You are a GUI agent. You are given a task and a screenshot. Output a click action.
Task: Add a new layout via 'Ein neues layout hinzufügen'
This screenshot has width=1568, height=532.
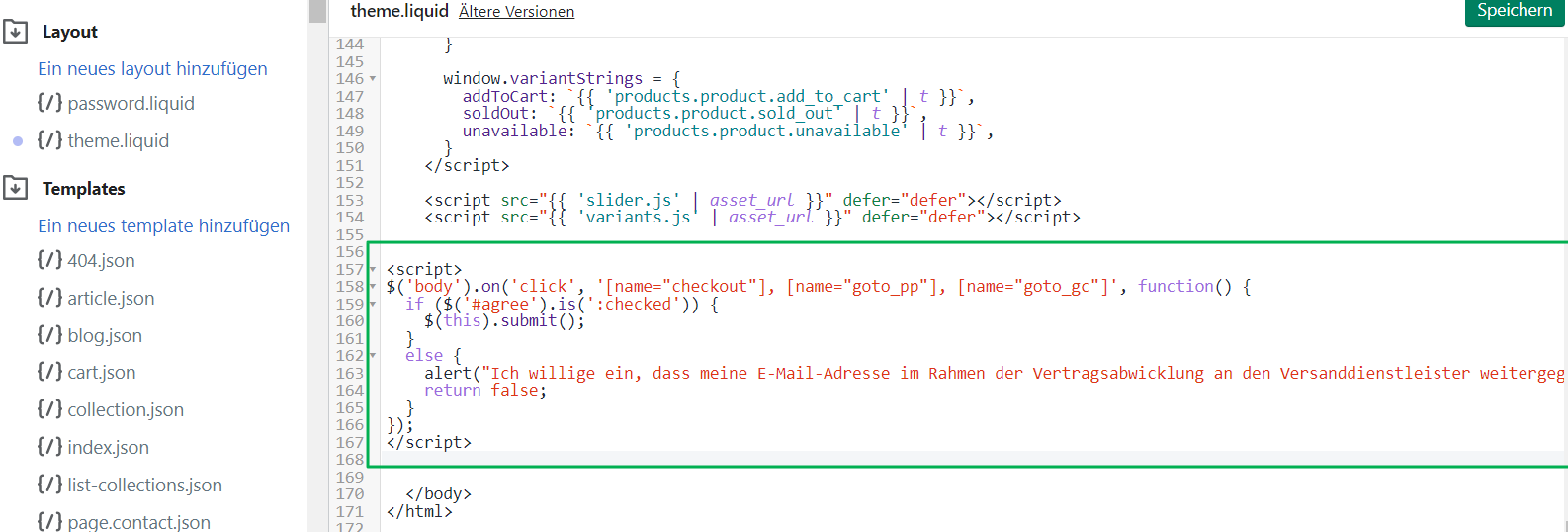click(x=152, y=68)
